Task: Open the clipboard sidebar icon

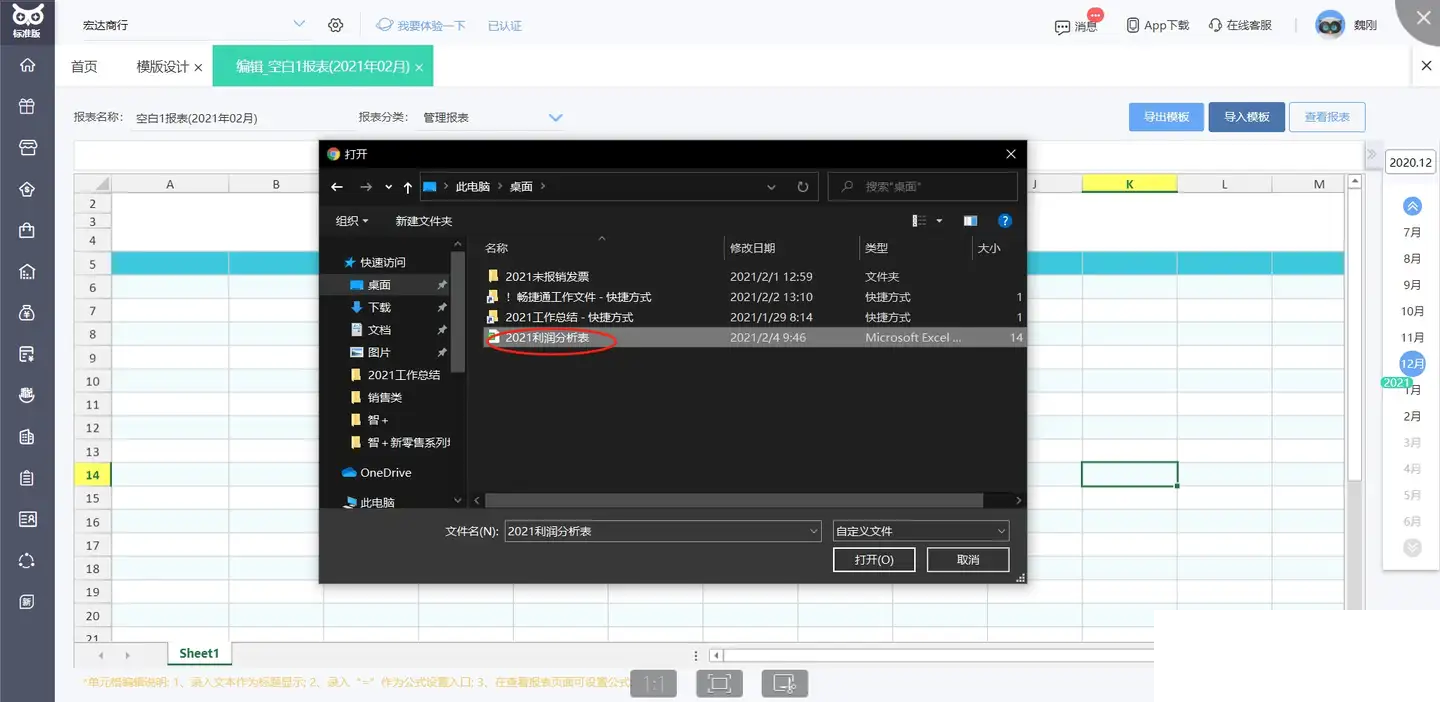Action: 27,478
